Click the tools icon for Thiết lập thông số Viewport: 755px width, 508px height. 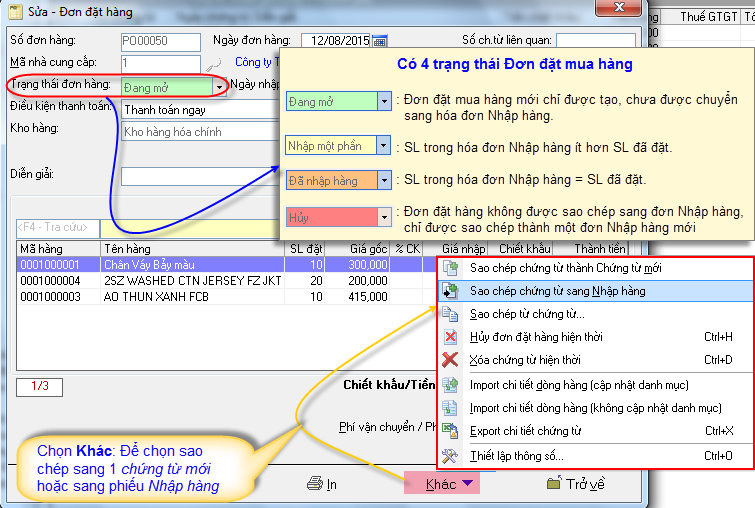click(451, 456)
